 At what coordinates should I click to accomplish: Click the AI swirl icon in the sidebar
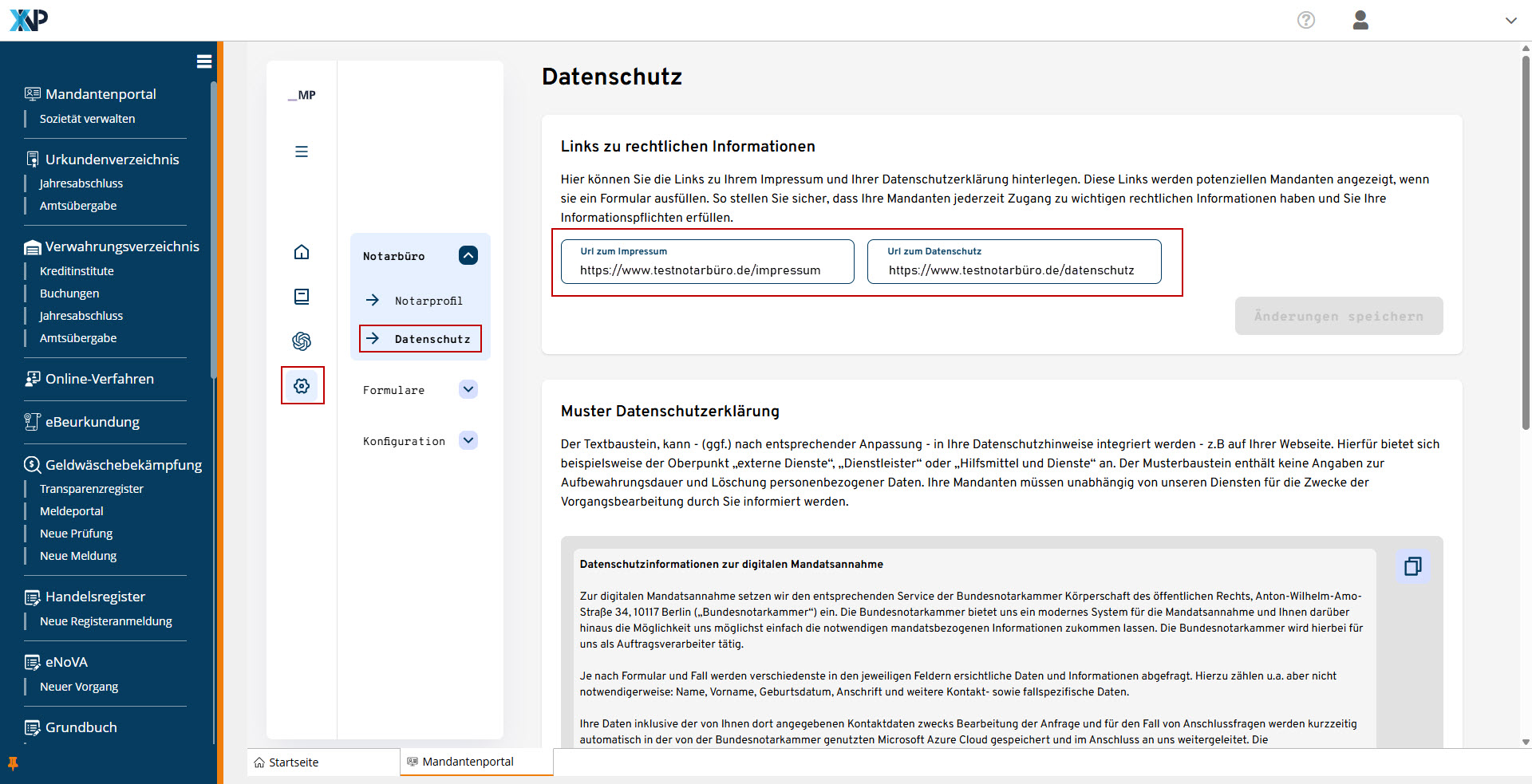[302, 341]
